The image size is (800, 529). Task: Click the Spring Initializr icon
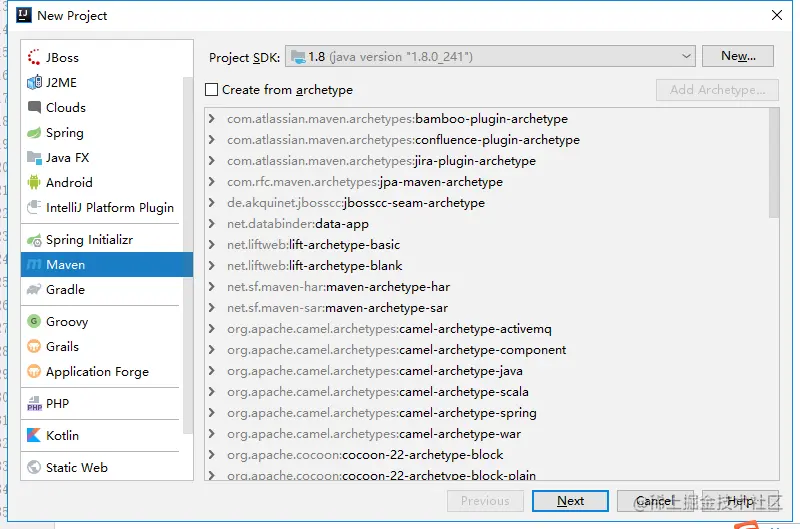(34, 240)
